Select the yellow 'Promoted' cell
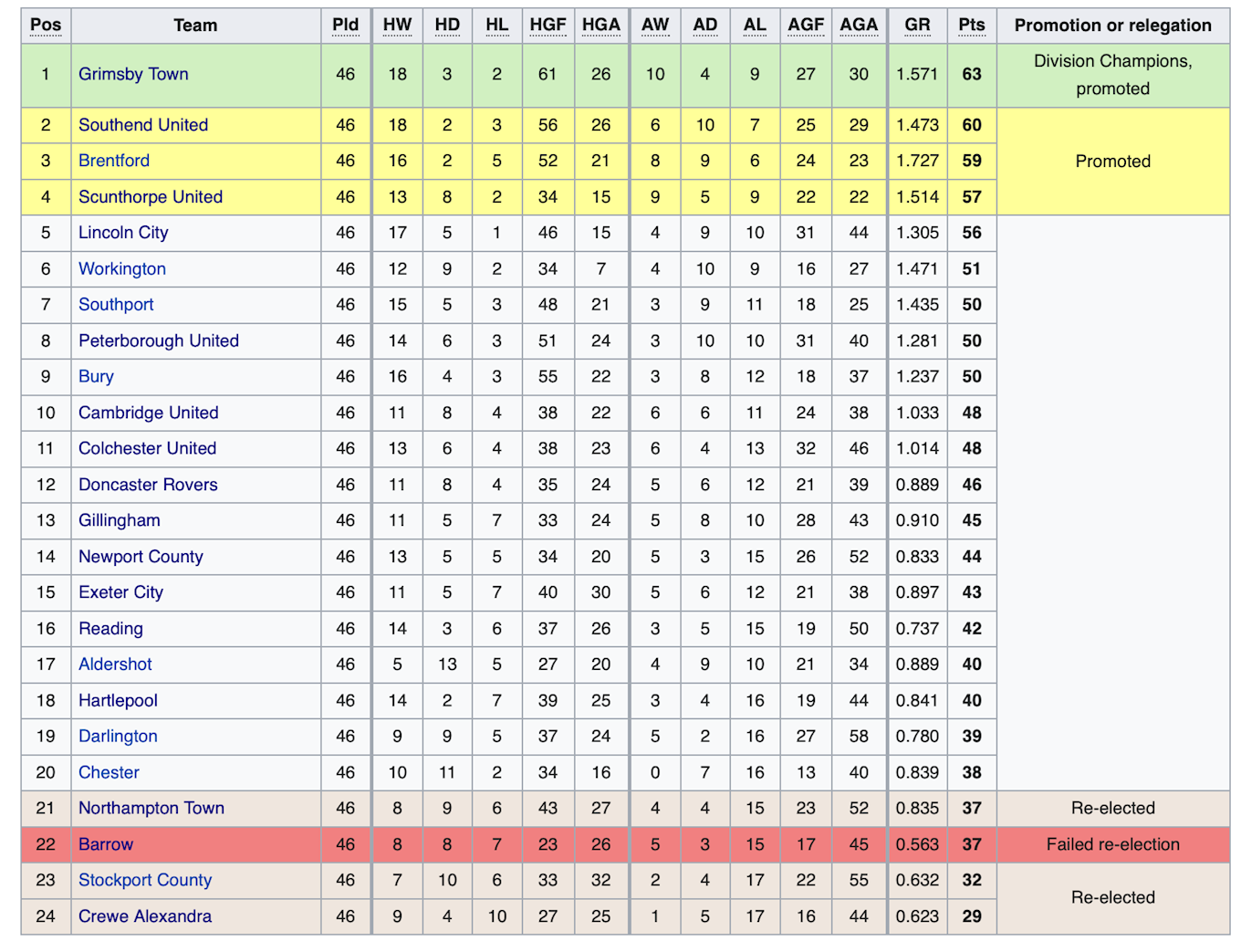The height and width of the screenshot is (952, 1241). pyautogui.click(x=1113, y=162)
